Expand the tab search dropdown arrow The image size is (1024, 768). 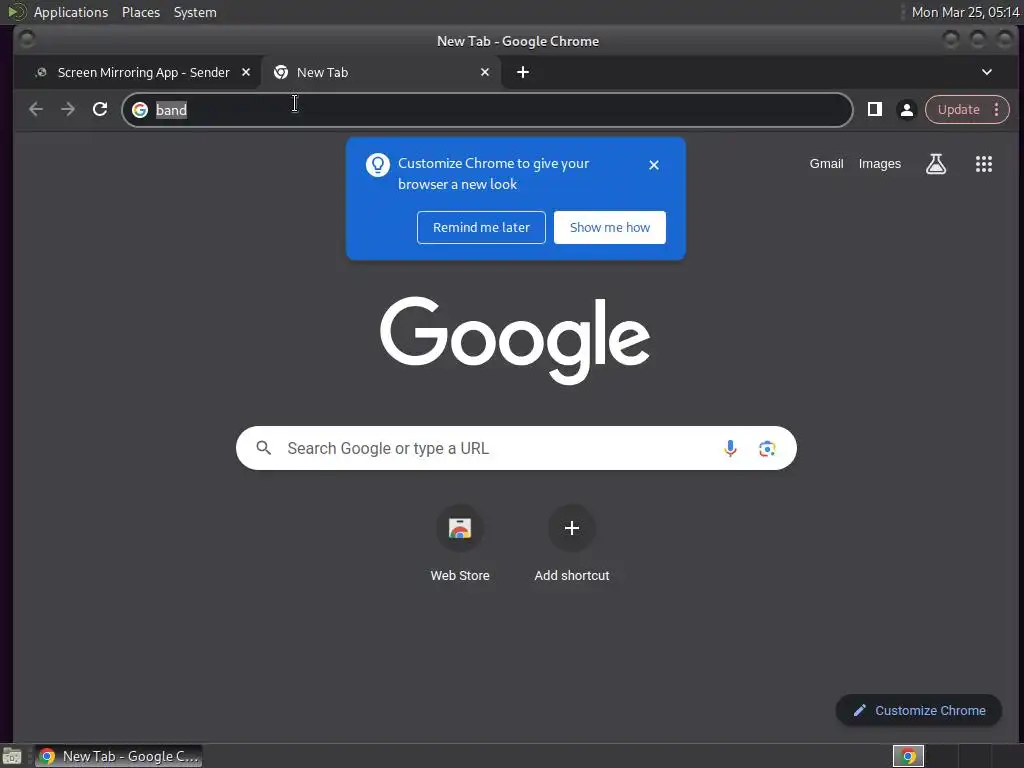(x=987, y=72)
